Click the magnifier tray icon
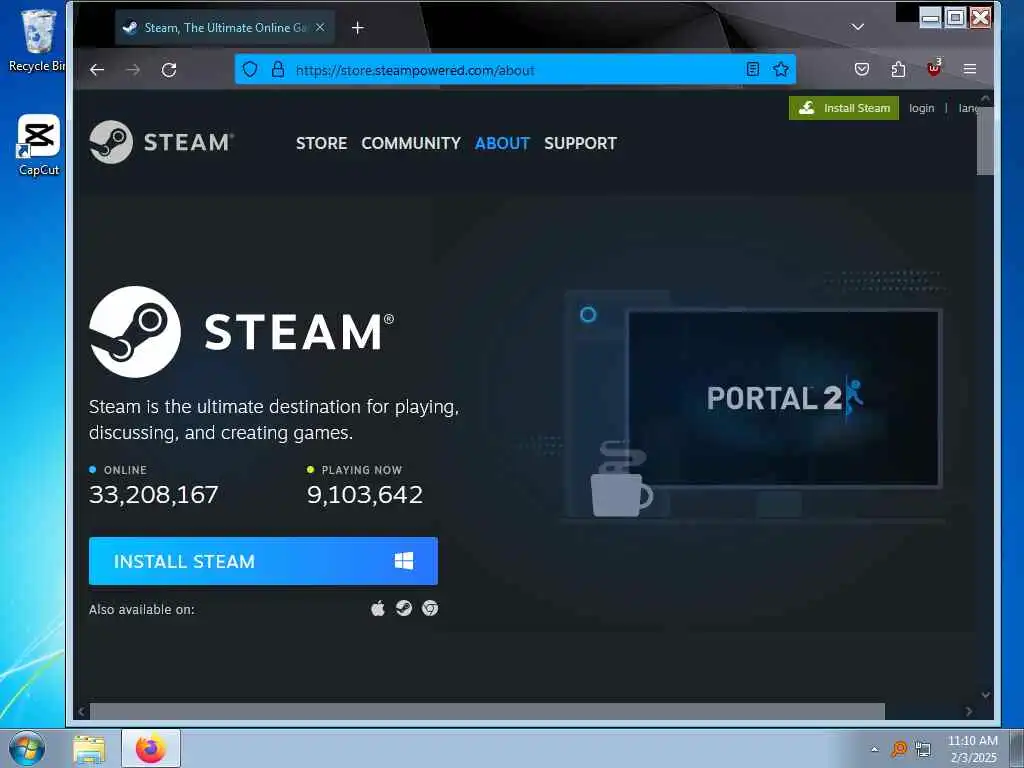1024x768 pixels. [x=899, y=749]
